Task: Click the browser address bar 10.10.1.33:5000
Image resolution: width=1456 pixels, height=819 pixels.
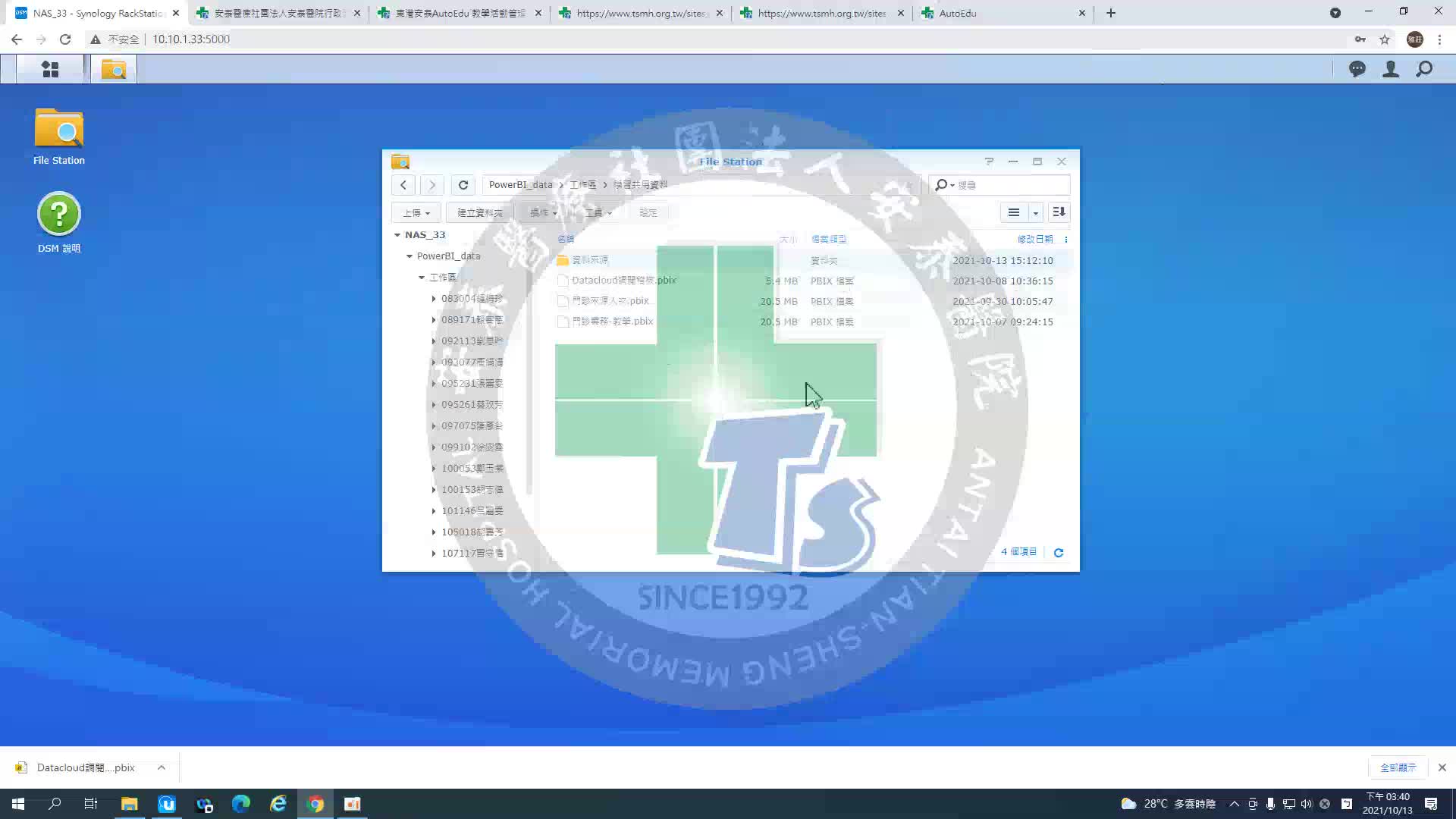Action: pos(191,39)
